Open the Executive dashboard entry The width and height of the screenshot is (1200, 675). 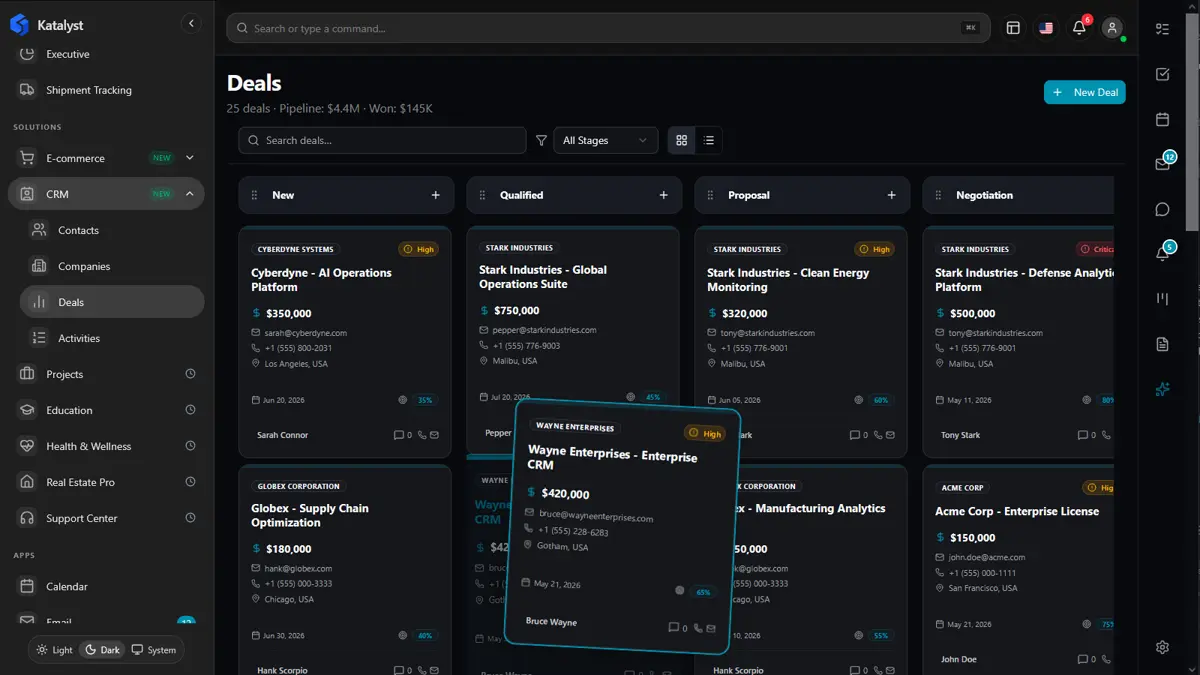click(107, 54)
